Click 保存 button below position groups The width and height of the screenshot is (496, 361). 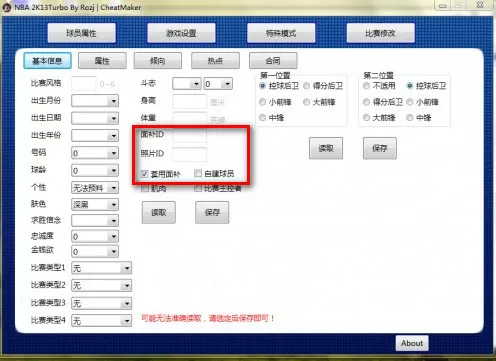tap(380, 148)
